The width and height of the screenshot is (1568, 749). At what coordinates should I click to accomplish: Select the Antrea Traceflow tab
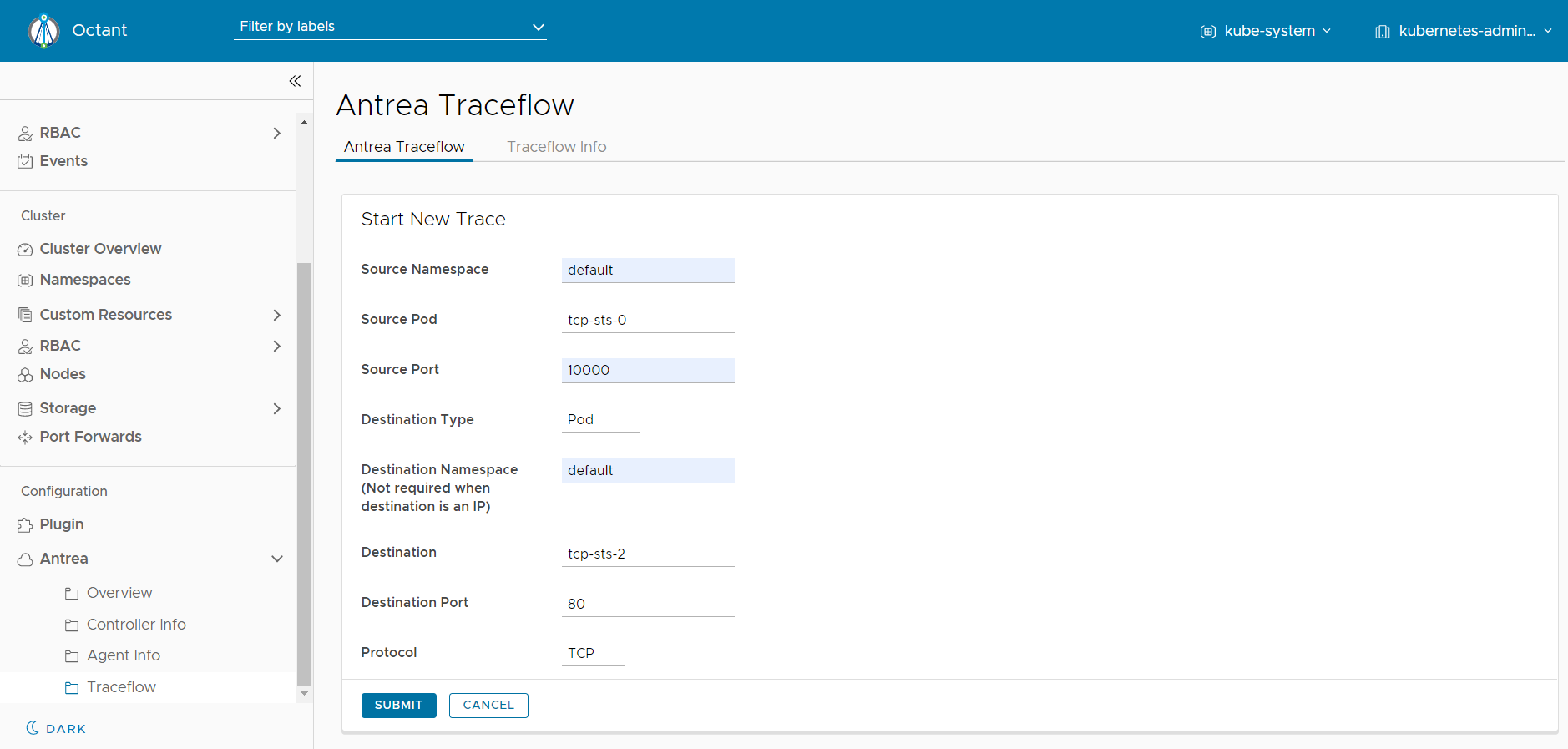tap(404, 147)
